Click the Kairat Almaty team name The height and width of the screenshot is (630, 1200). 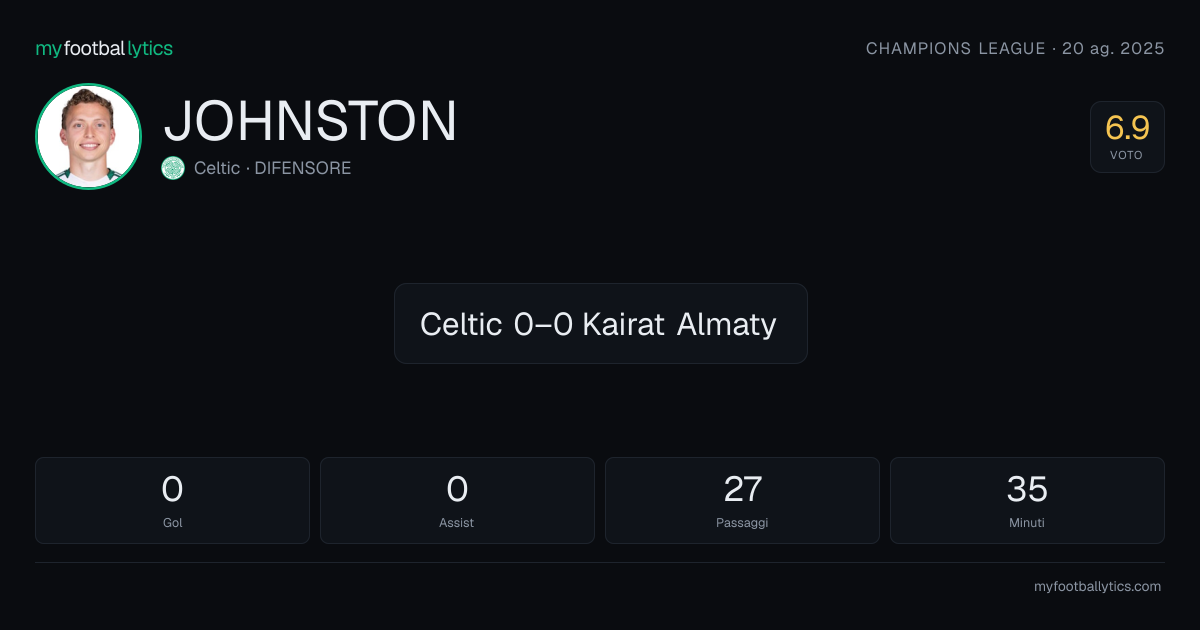tap(679, 324)
